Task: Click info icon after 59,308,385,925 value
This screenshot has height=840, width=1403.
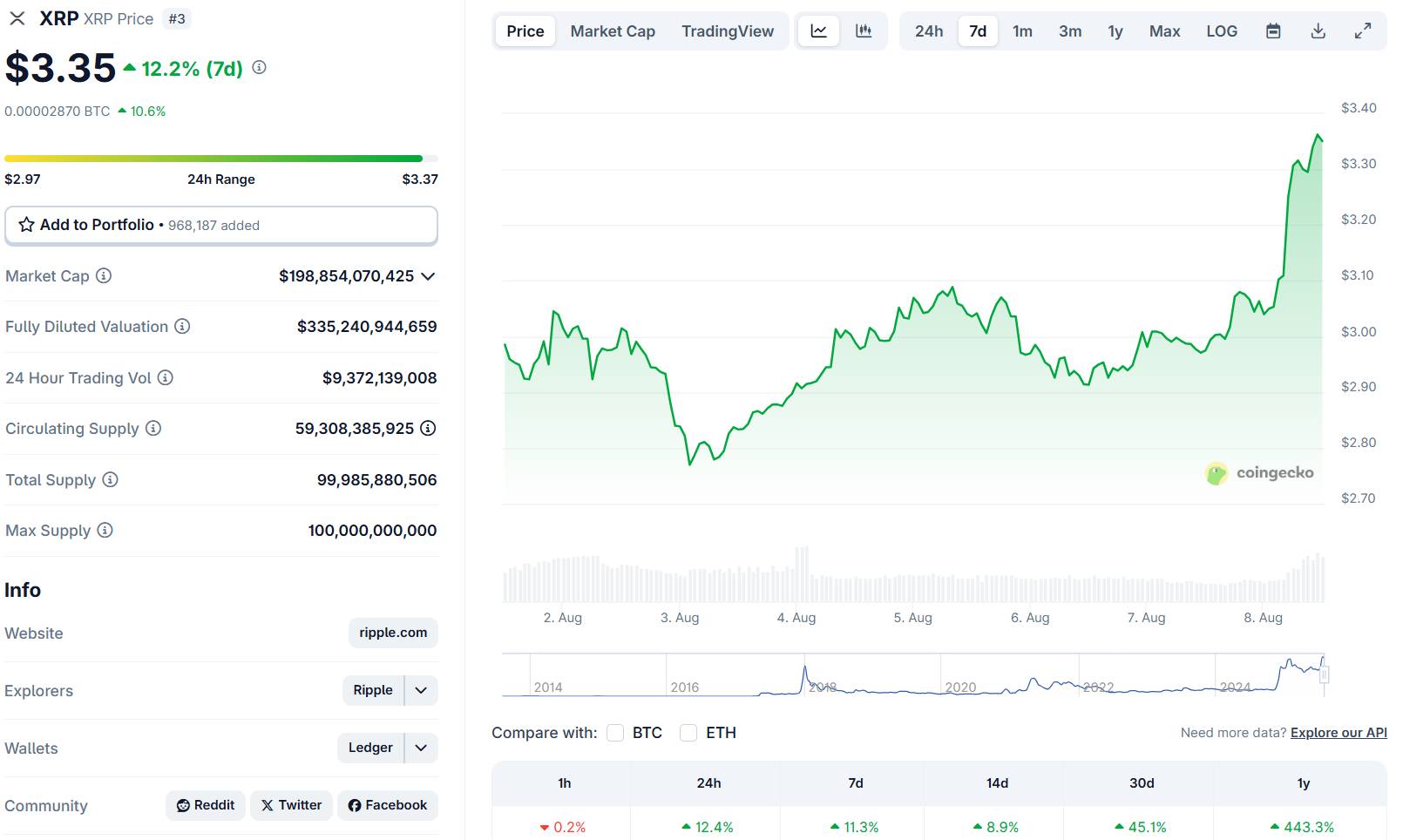Action: pos(428,428)
